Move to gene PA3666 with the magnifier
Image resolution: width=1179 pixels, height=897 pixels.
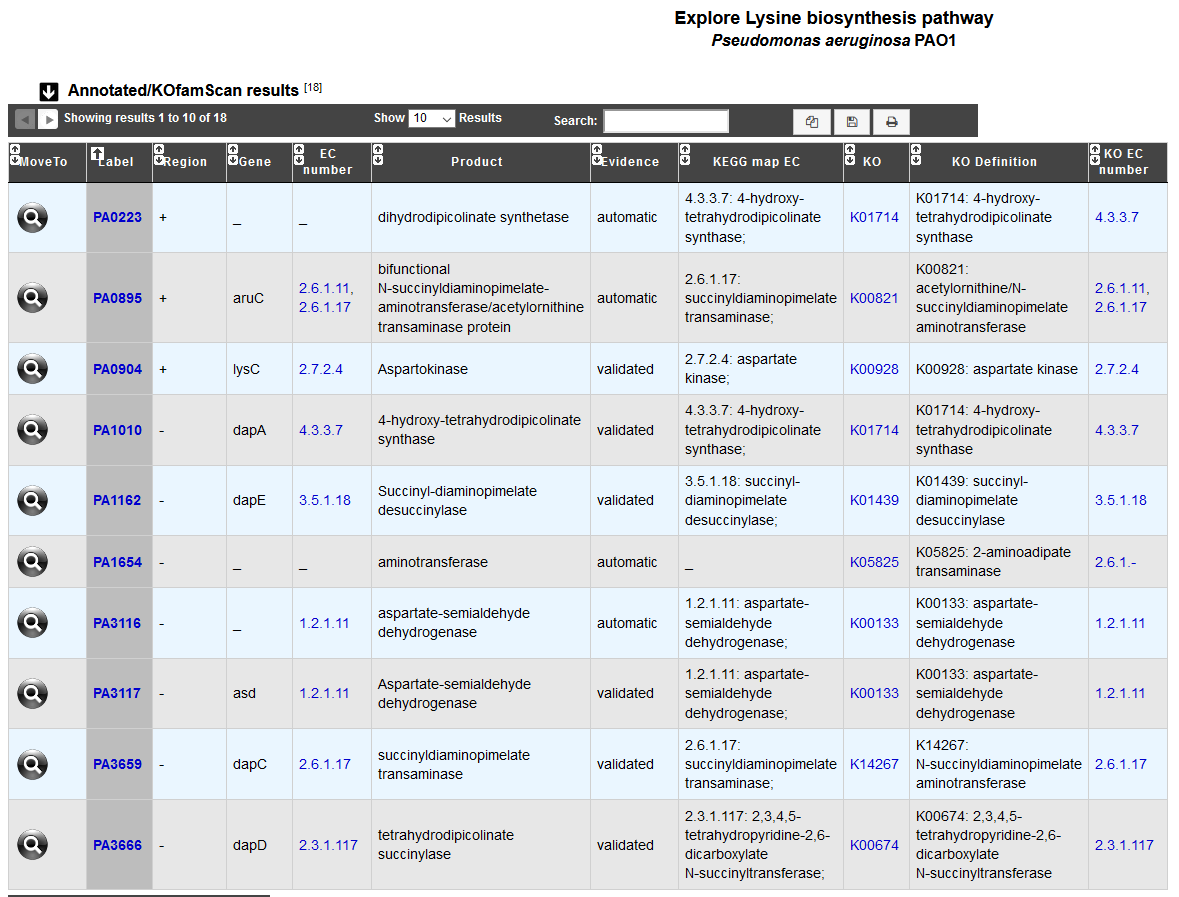click(x=32, y=845)
